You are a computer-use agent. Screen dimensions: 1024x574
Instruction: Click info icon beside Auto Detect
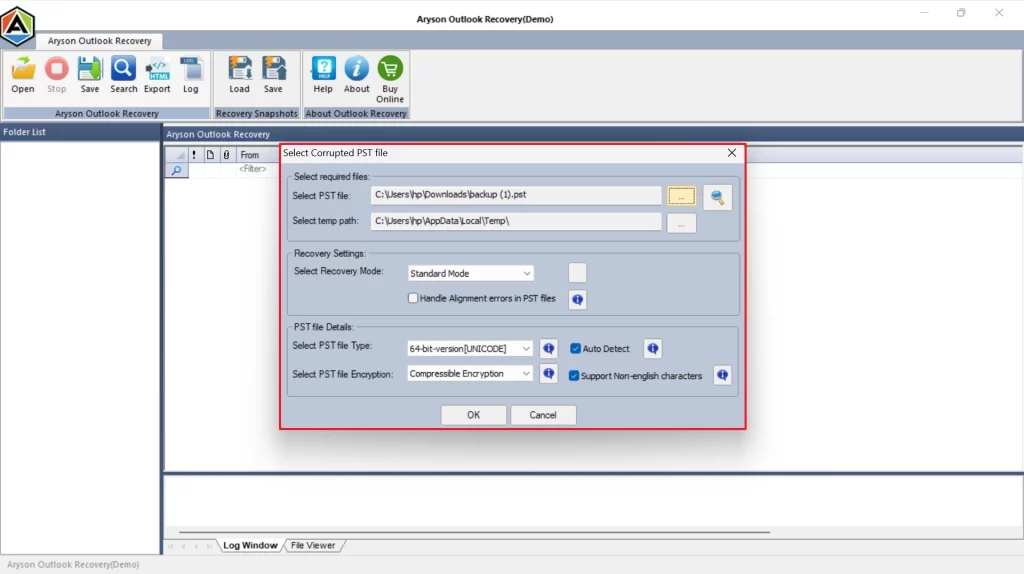click(652, 349)
